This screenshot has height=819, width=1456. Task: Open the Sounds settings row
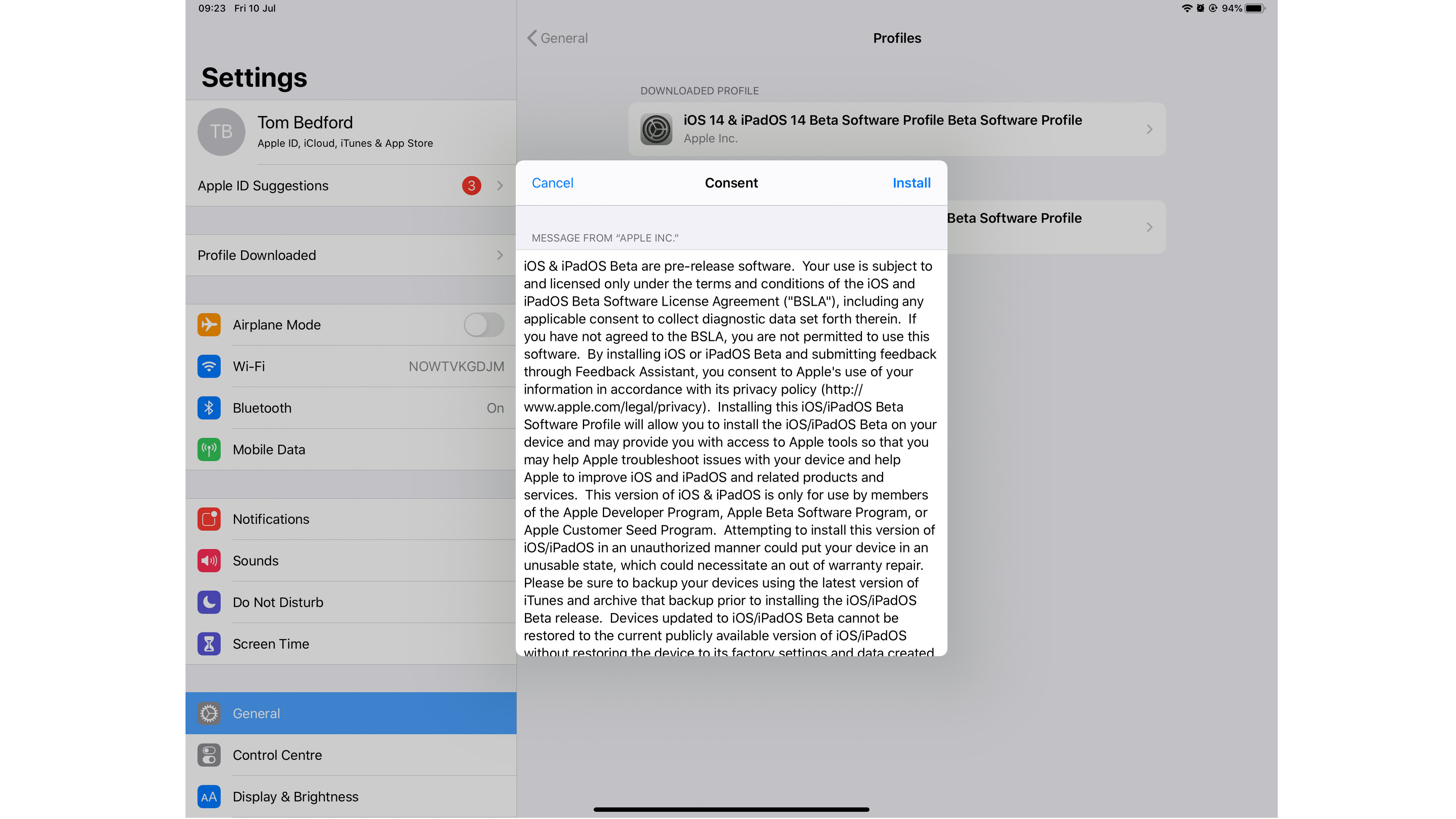pos(351,561)
